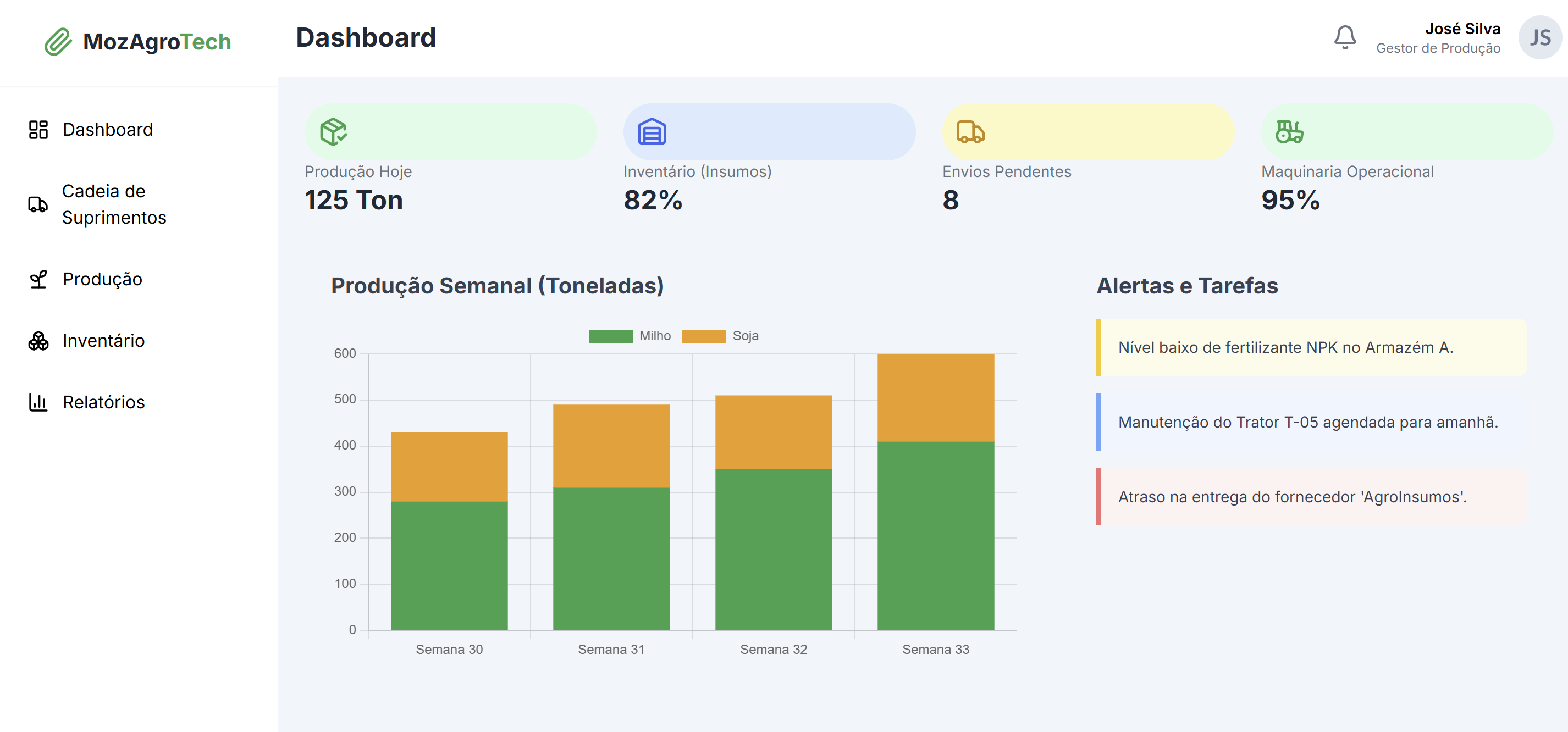Click the orange Soja bar for Semana 33
1568x732 pixels.
(935, 397)
